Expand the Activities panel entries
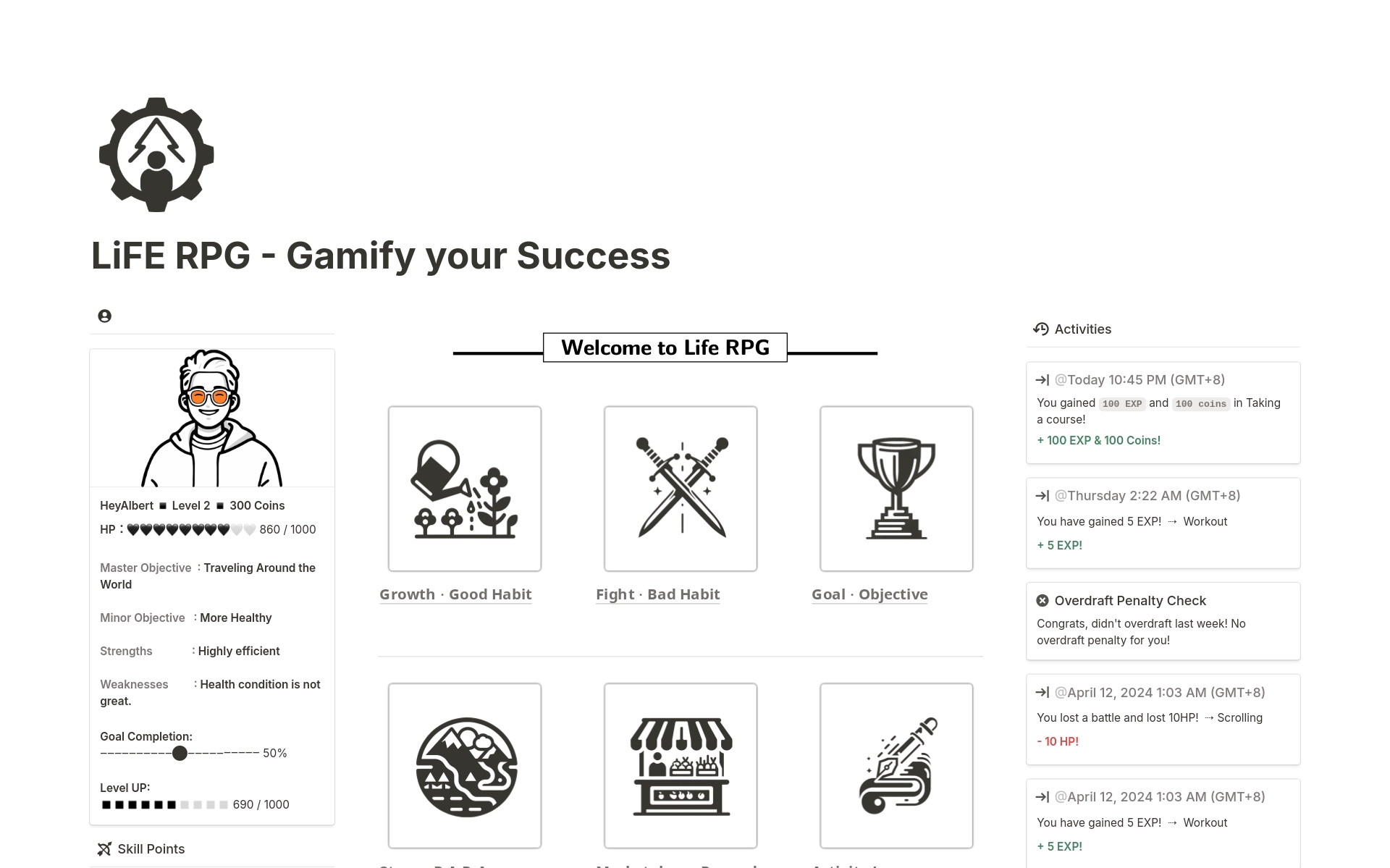 [1043, 379]
